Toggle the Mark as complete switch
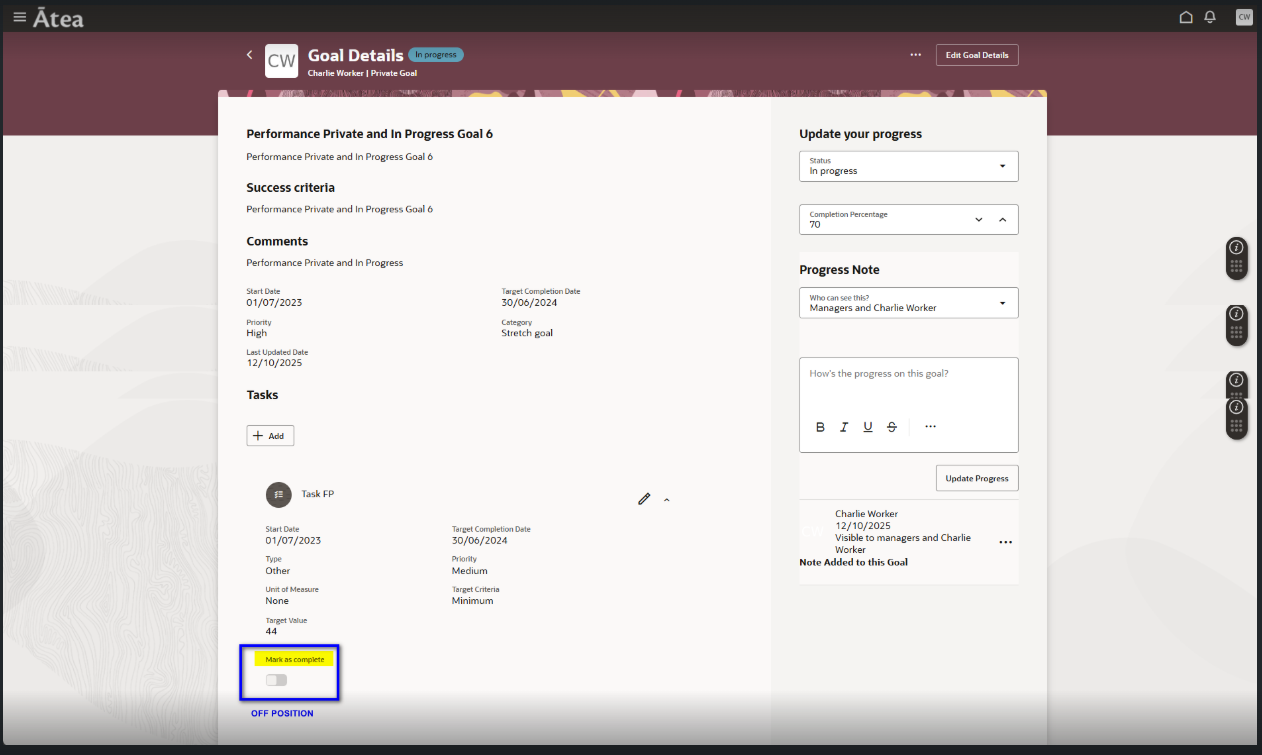This screenshot has height=755, width=1262. click(x=276, y=680)
